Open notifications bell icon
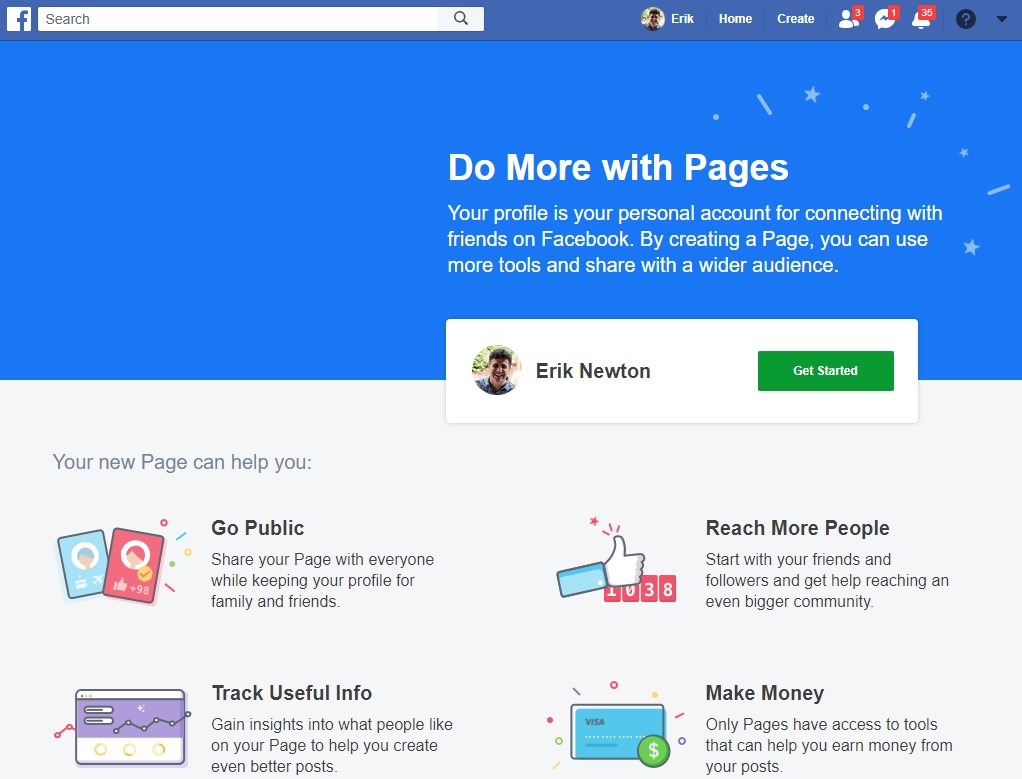The width and height of the screenshot is (1022, 779). (922, 18)
